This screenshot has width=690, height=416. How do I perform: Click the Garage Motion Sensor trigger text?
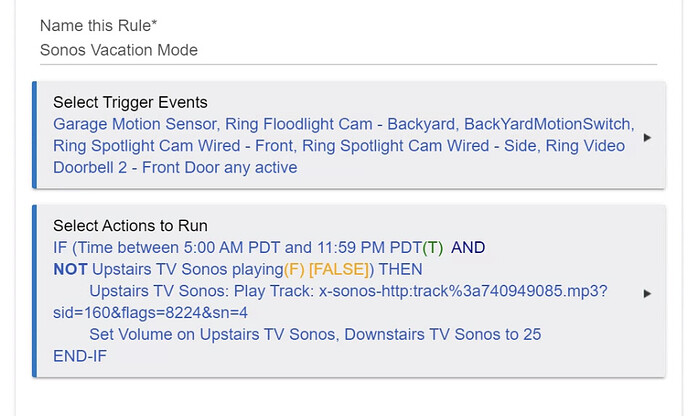coord(135,124)
